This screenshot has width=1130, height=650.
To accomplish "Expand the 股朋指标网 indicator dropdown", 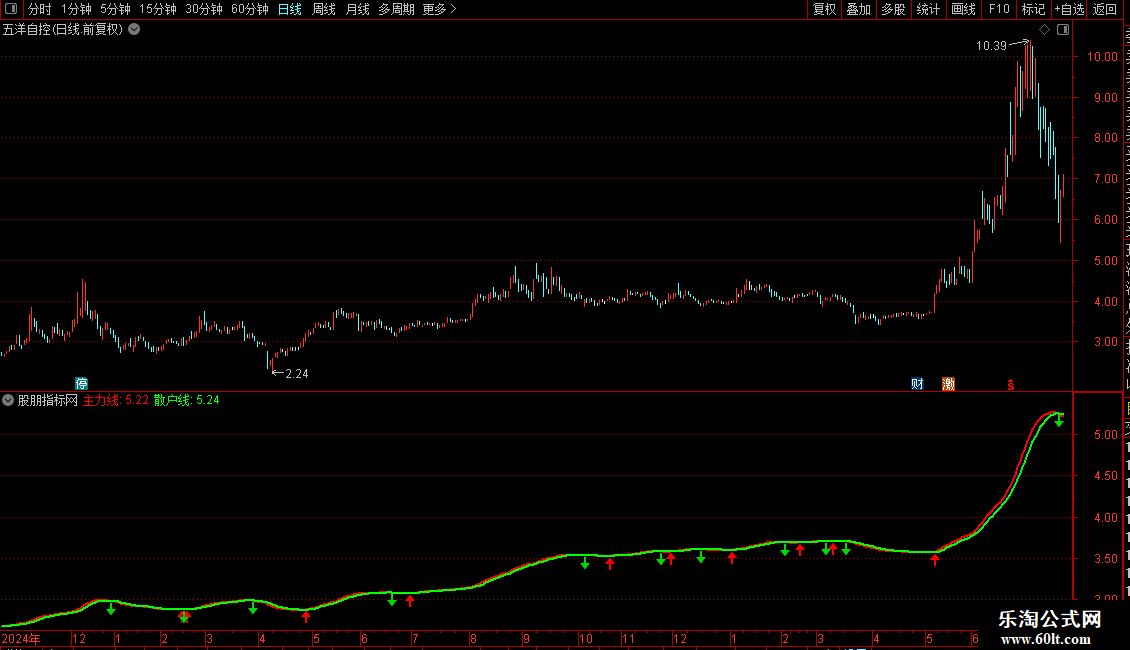I will [8, 400].
